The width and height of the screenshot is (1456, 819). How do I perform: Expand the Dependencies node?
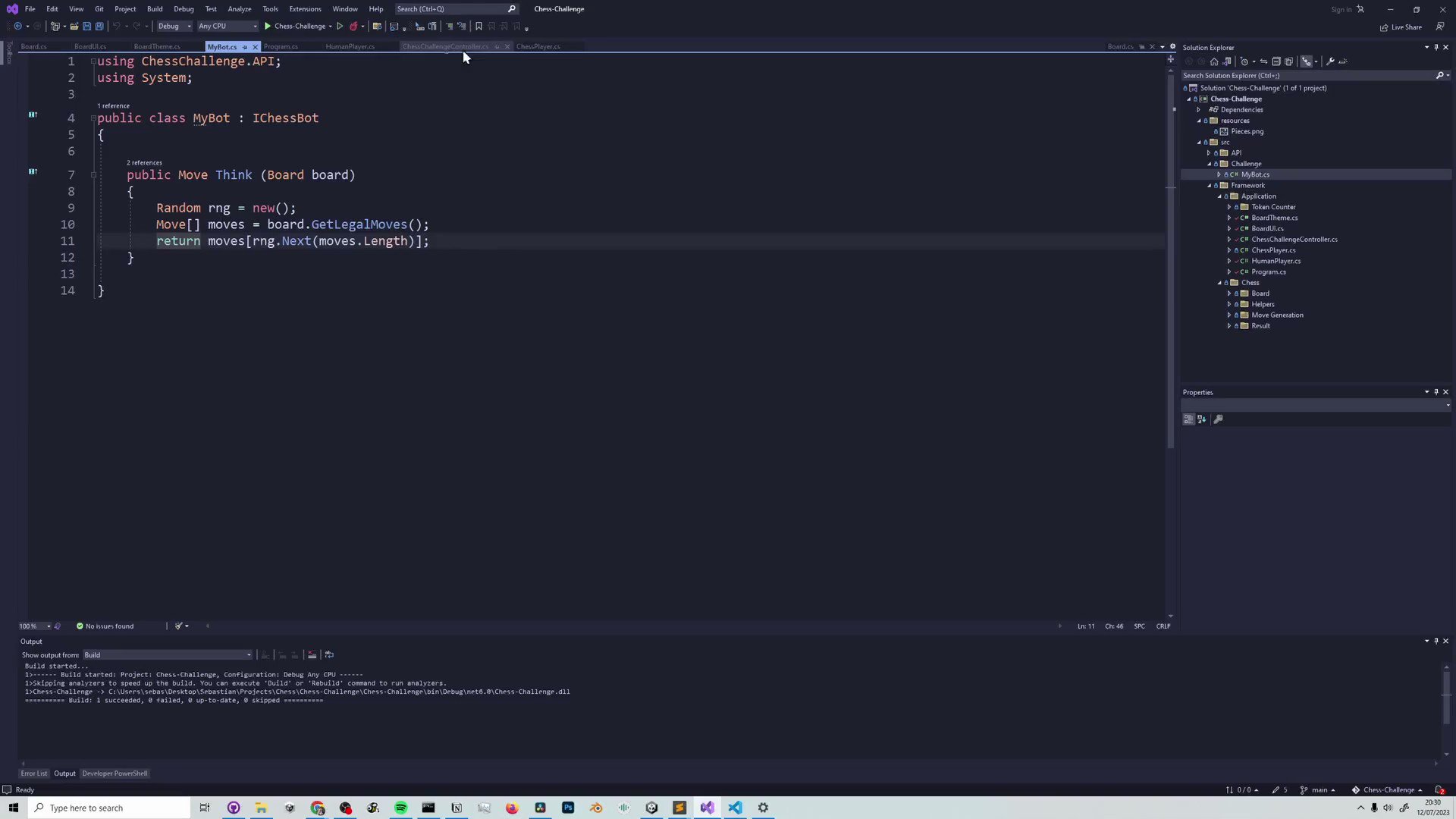(1200, 109)
